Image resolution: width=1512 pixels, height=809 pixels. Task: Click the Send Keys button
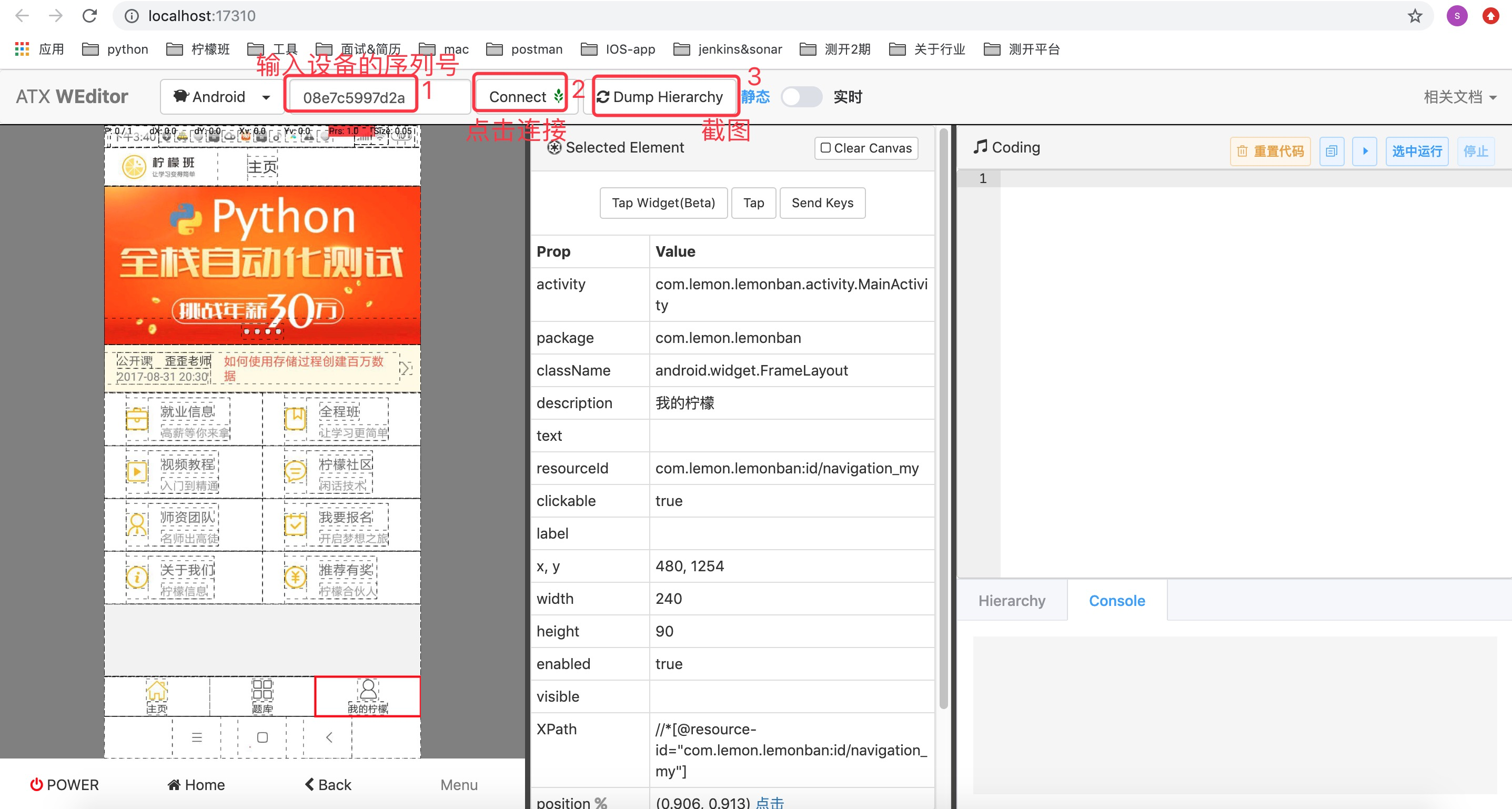tap(822, 203)
